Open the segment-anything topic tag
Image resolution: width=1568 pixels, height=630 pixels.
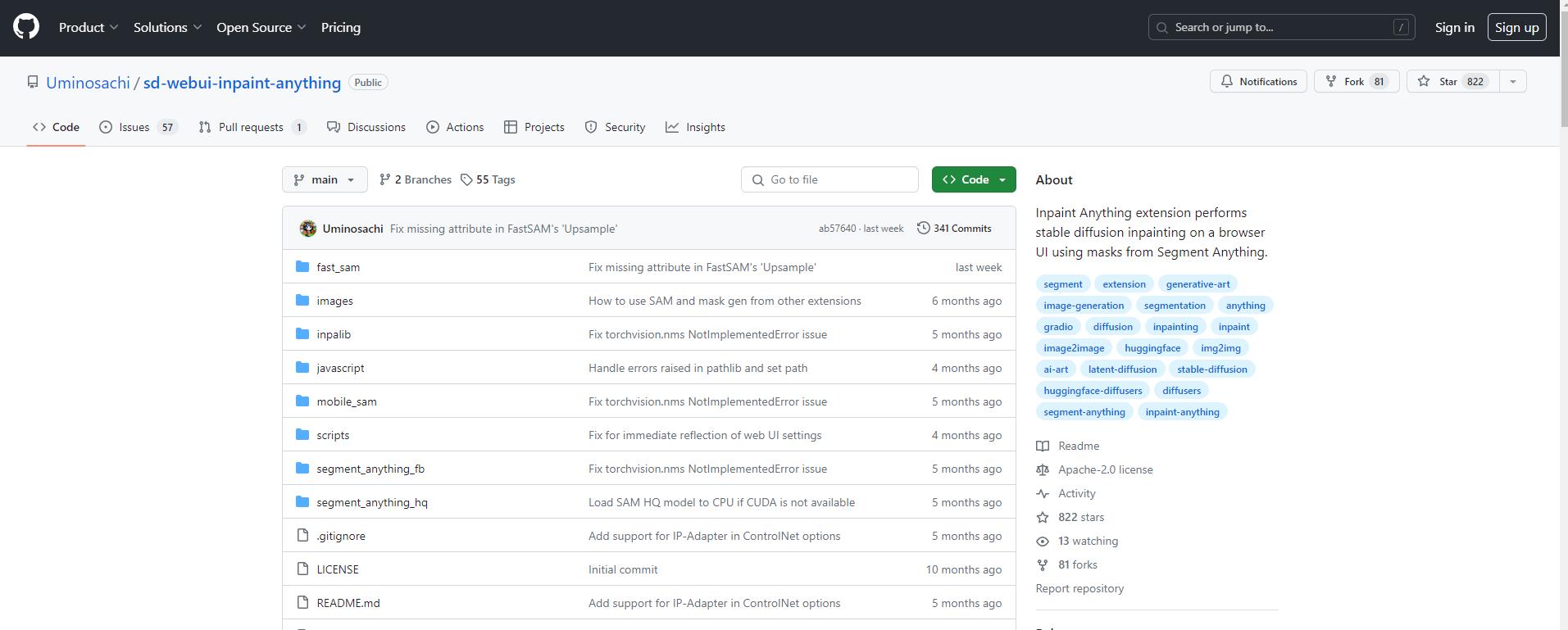click(1084, 411)
